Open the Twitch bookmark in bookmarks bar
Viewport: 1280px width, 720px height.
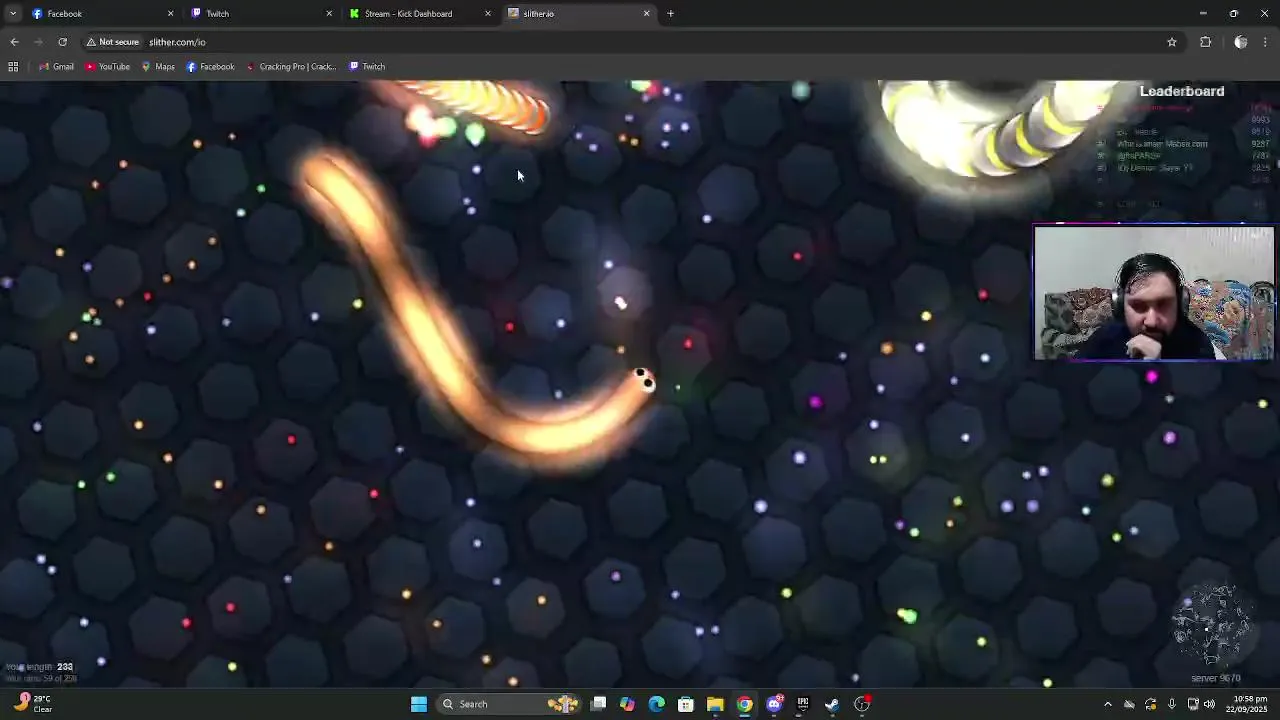(x=367, y=67)
